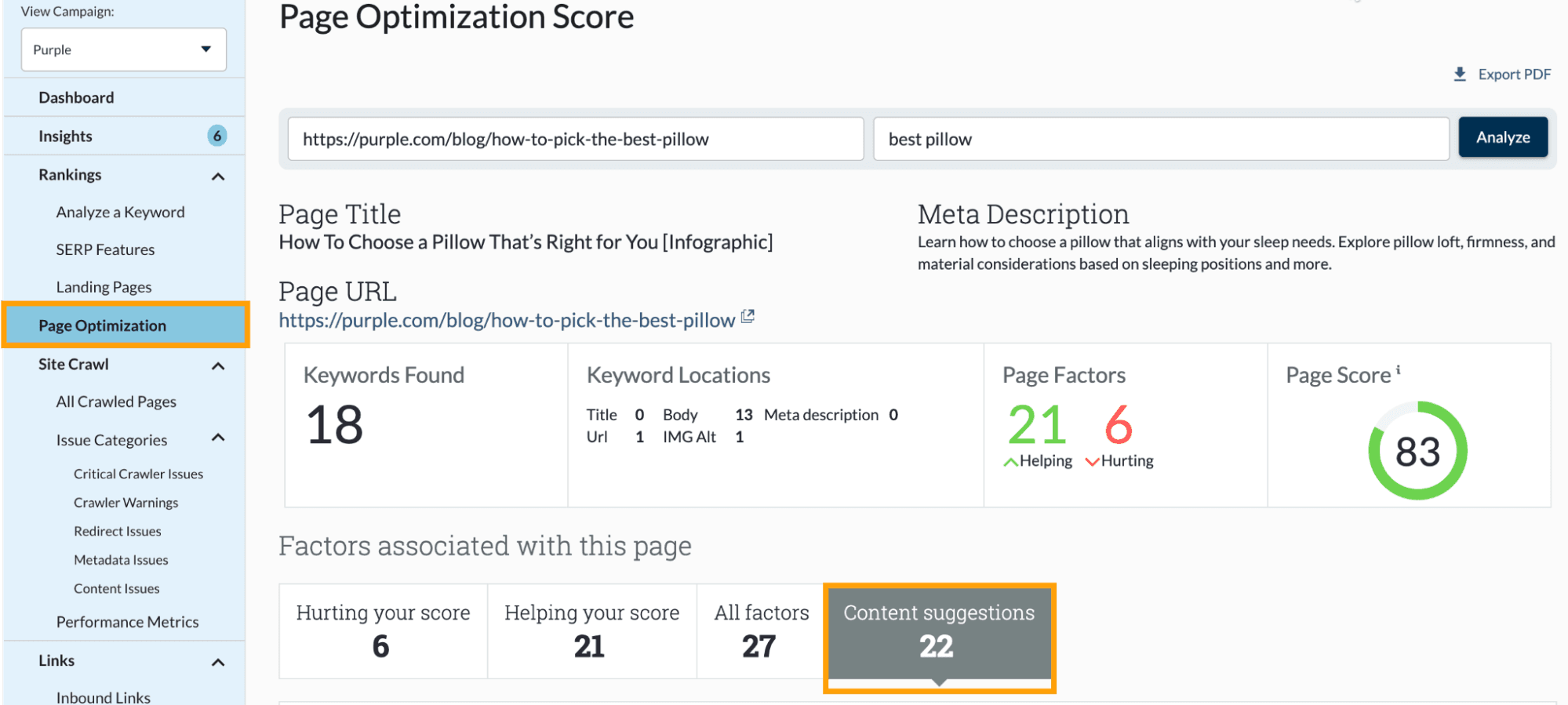The height and width of the screenshot is (705, 1568).
Task: Collapse the Rankings section
Action: click(x=218, y=176)
